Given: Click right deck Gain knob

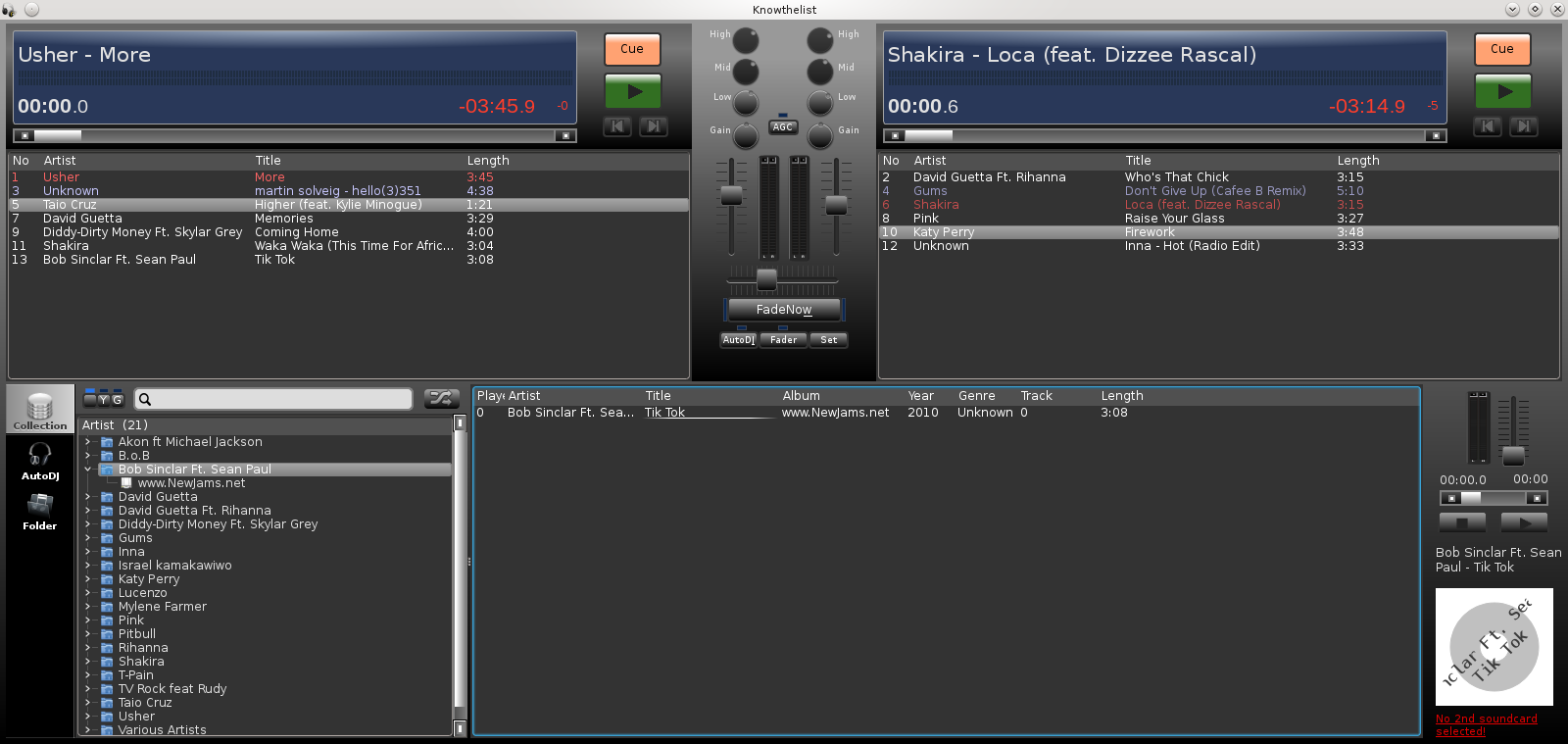Looking at the screenshot, I should pos(820,135).
